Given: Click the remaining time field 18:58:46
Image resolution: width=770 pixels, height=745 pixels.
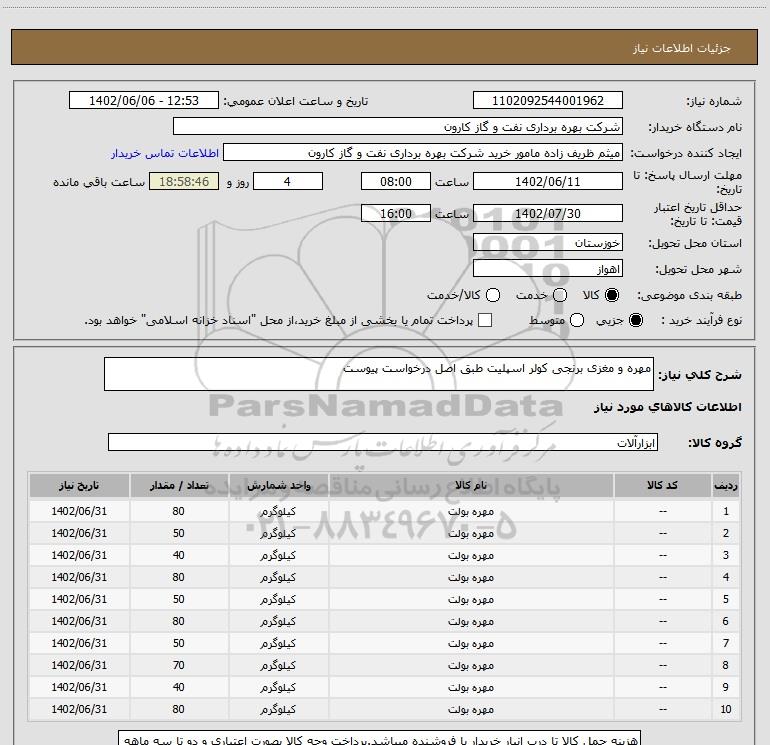Looking at the screenshot, I should [184, 181].
